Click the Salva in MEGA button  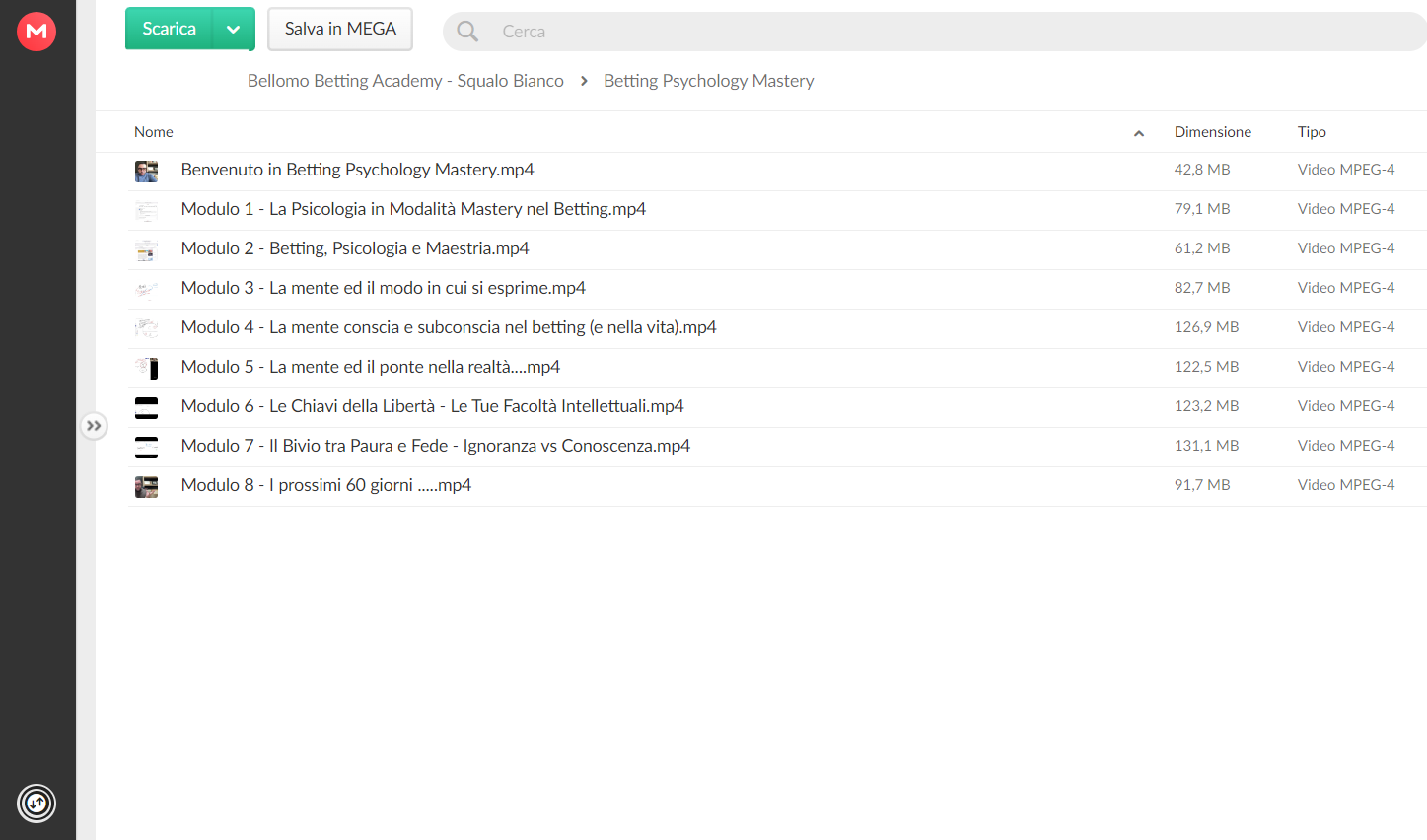click(340, 29)
